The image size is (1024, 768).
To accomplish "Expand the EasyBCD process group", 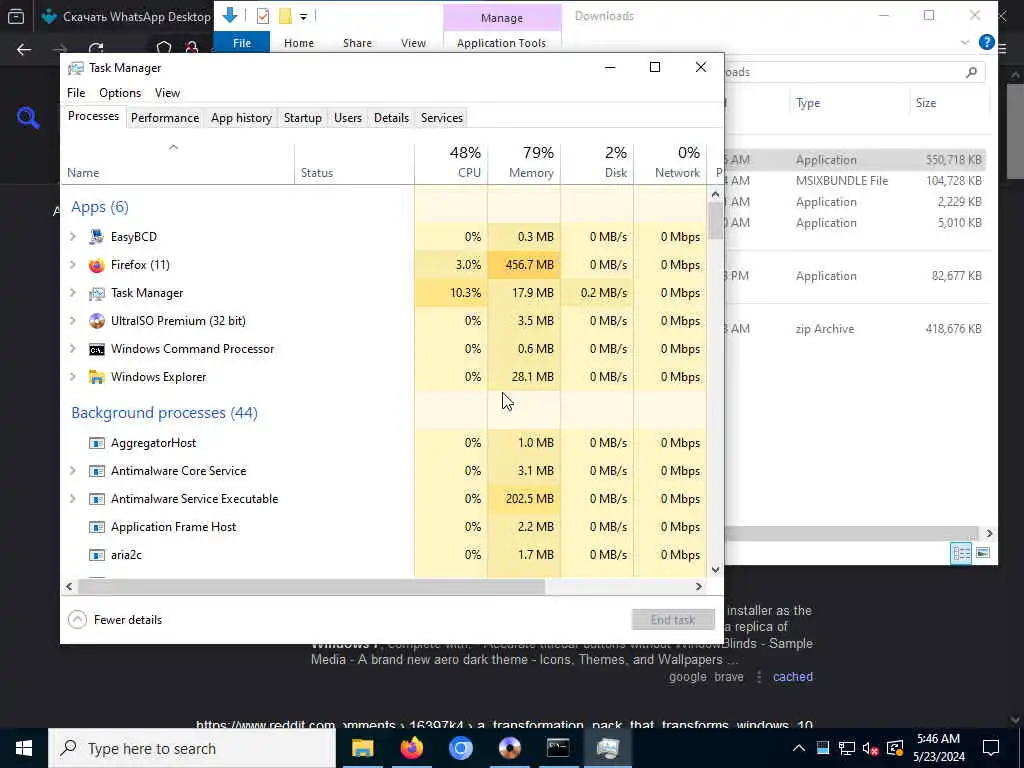I will (x=73, y=237).
